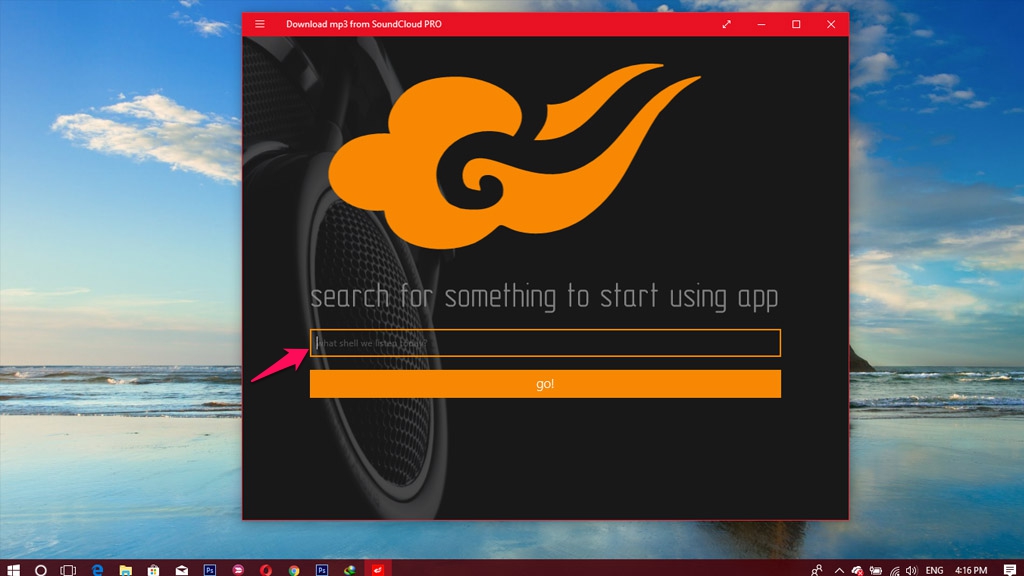This screenshot has width=1024, height=576.
Task: Select the red SoundCloud downloader taskbar icon
Action: click(377, 570)
